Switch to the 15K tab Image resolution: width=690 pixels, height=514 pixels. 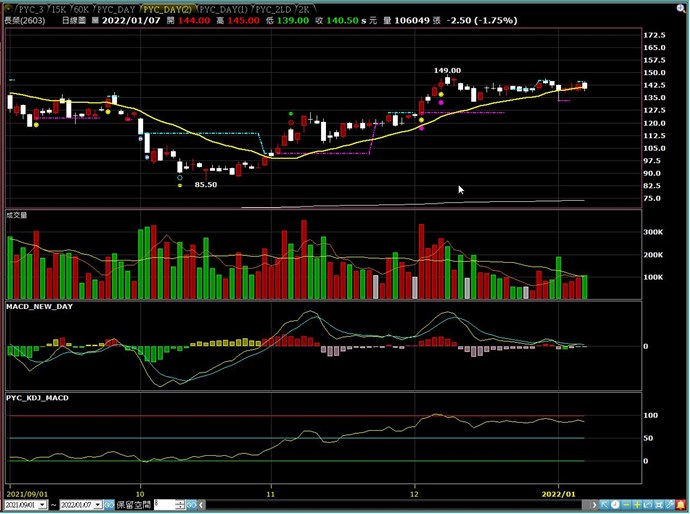click(58, 9)
